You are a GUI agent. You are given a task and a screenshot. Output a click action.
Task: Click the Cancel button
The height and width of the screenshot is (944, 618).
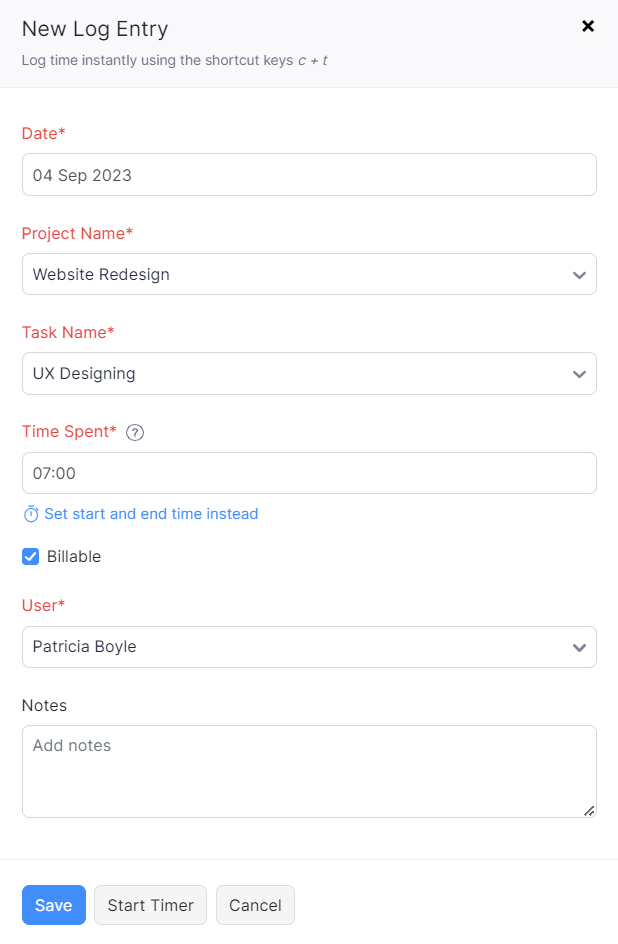255,905
